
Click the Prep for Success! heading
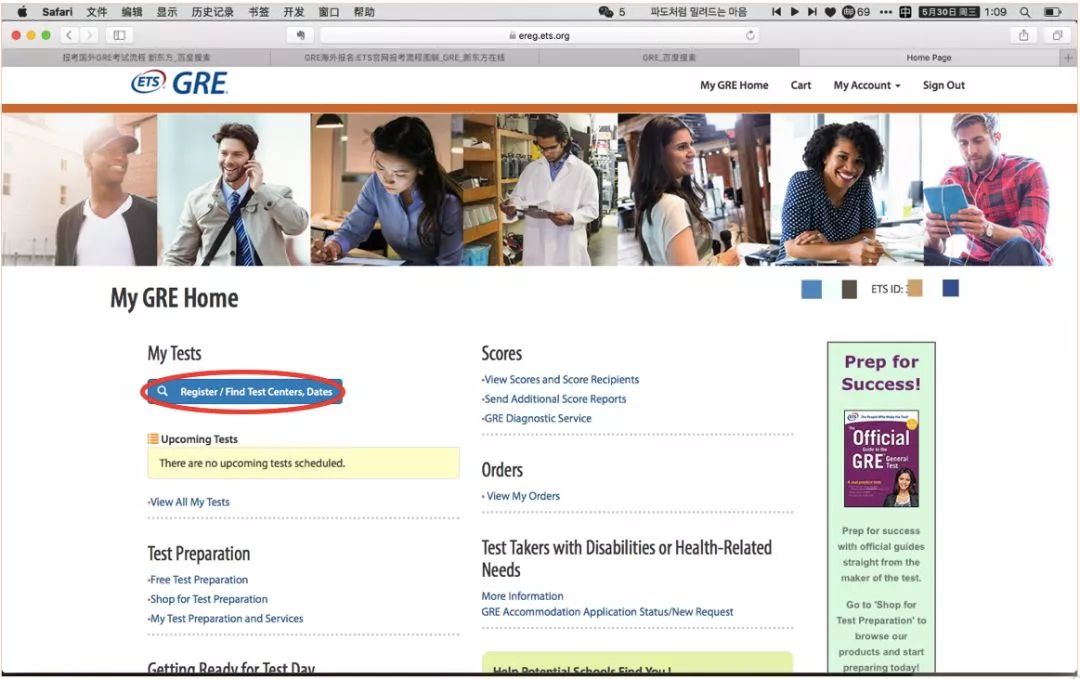coord(881,373)
